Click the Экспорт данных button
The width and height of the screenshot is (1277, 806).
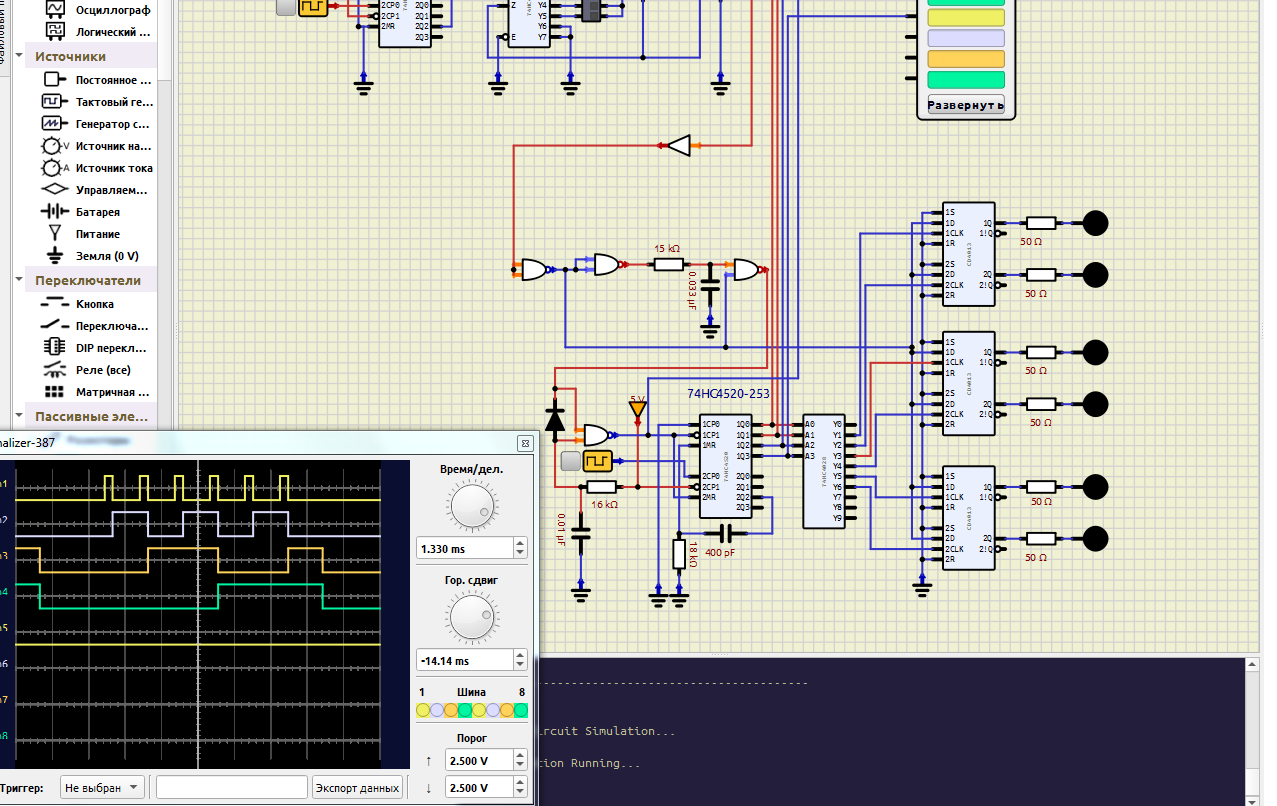[x=358, y=787]
